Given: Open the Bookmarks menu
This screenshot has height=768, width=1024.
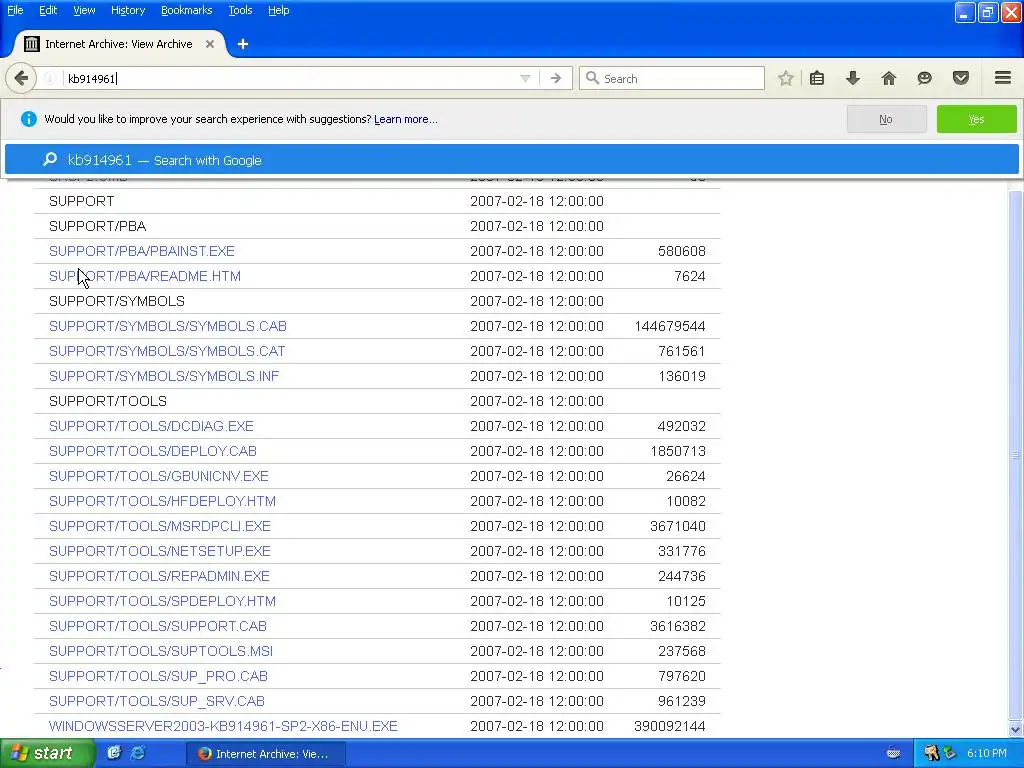Looking at the screenshot, I should (186, 10).
